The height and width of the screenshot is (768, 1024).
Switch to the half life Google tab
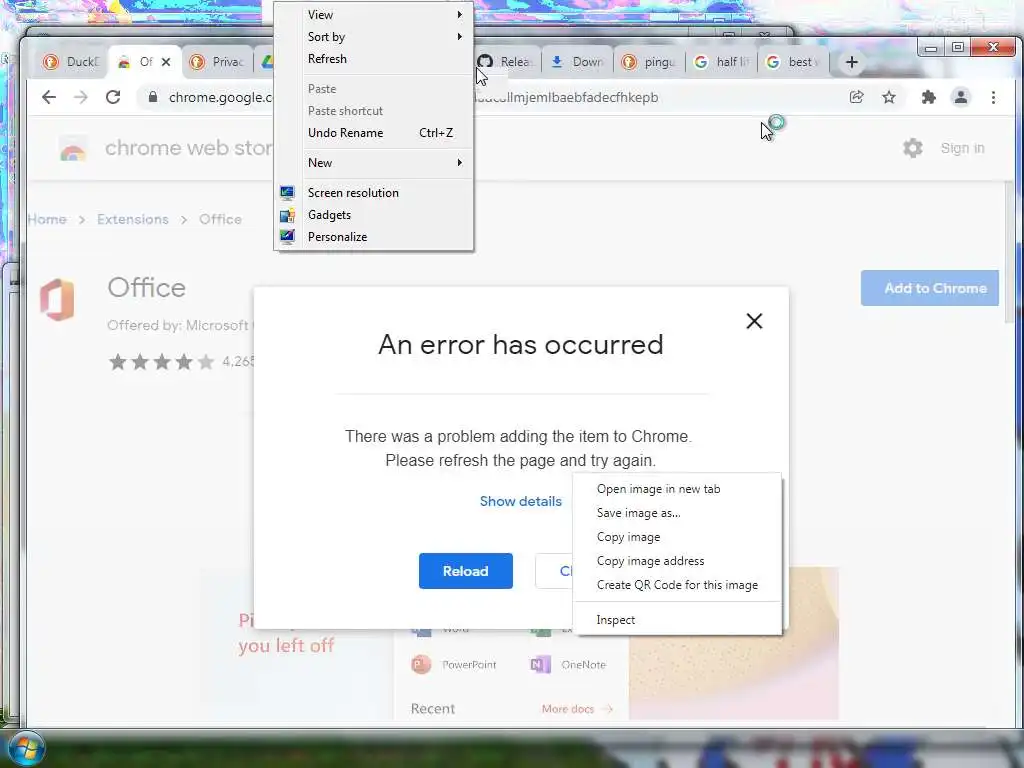[722, 62]
